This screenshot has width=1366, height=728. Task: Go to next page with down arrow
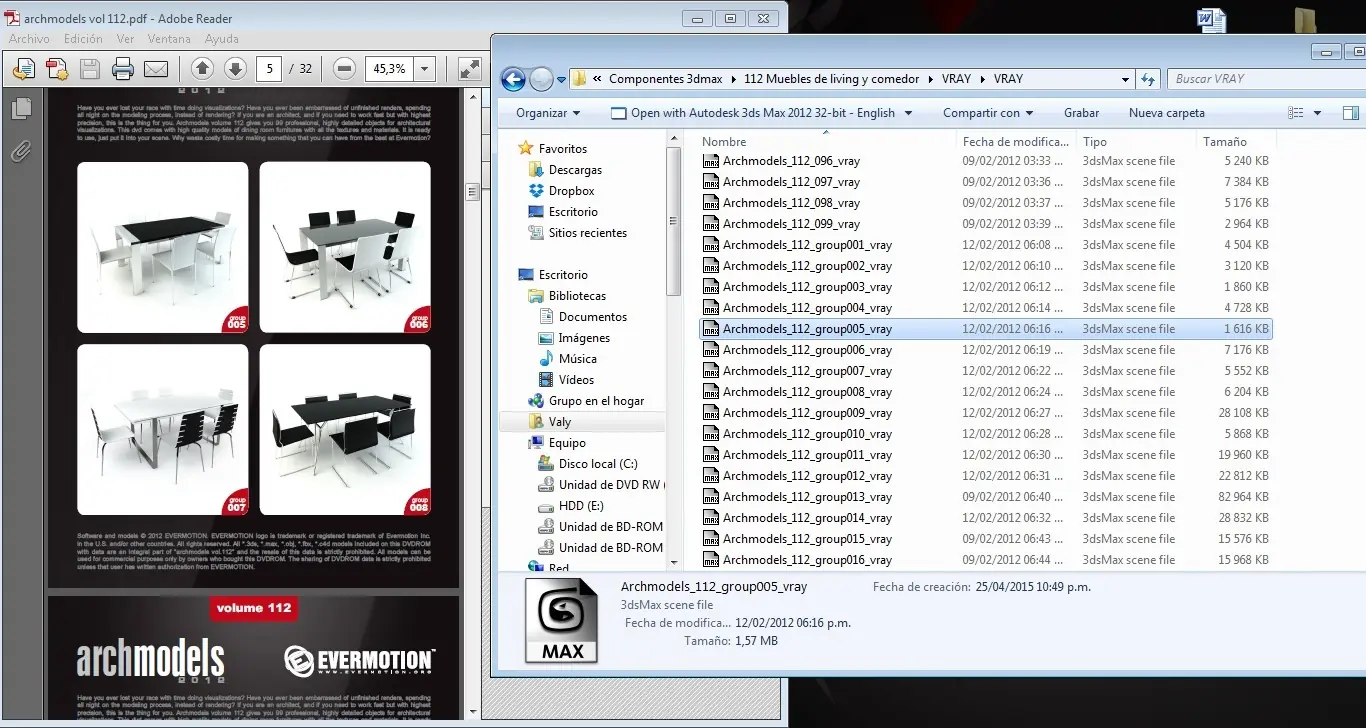[235, 69]
